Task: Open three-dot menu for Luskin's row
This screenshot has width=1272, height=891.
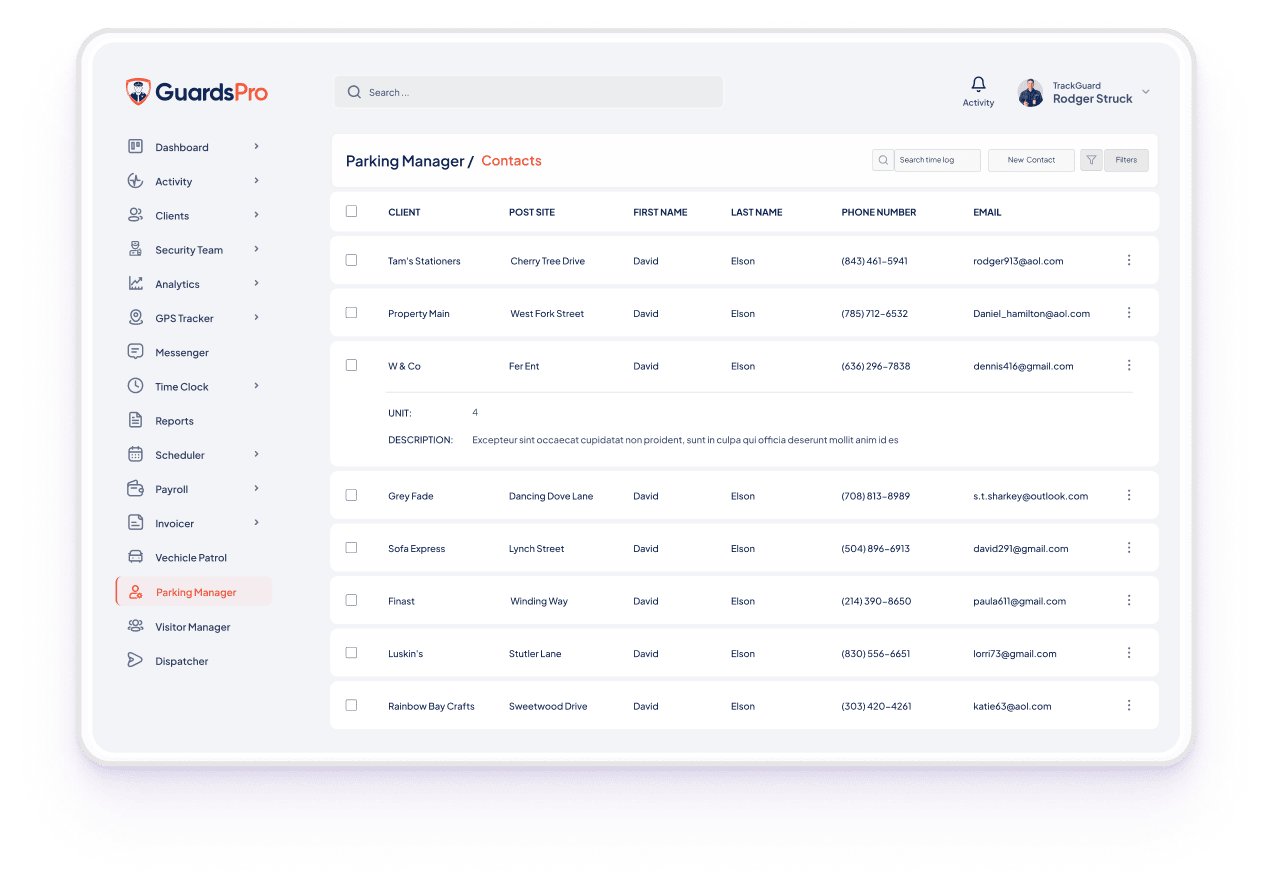Action: (x=1129, y=653)
